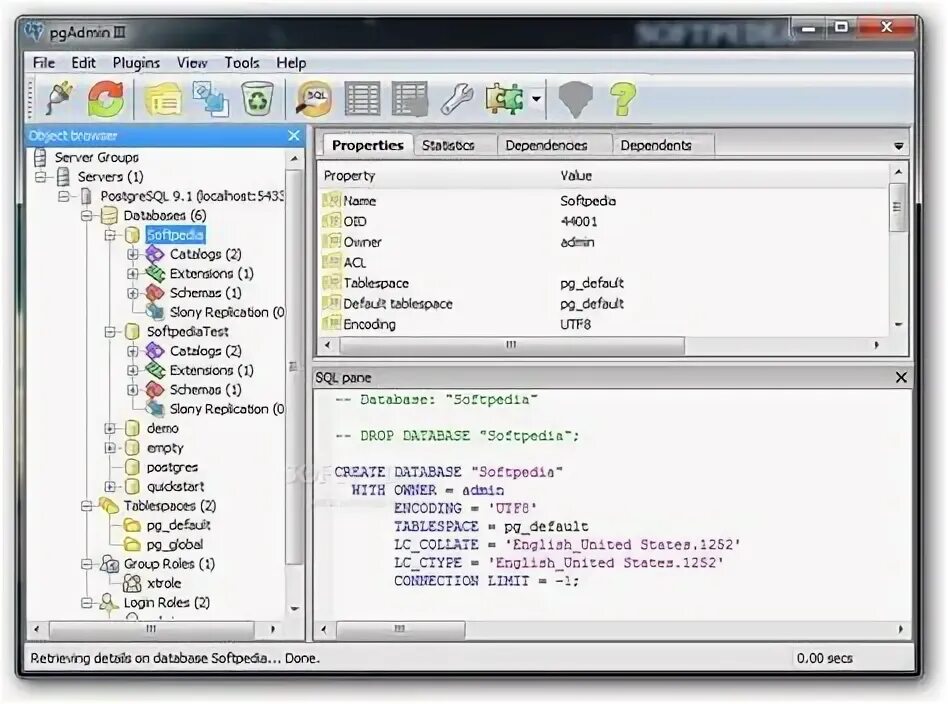Open the plugins dropdown arrow
948x704 pixels.
[x=536, y=99]
